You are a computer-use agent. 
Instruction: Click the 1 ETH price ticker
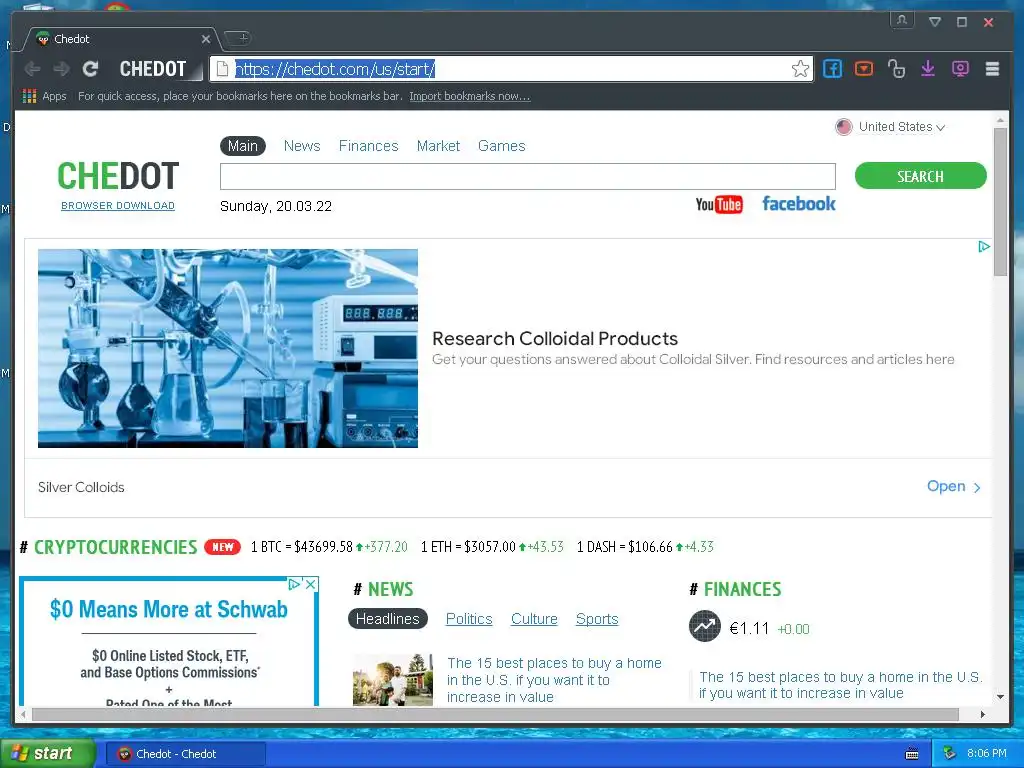pyautogui.click(x=492, y=547)
